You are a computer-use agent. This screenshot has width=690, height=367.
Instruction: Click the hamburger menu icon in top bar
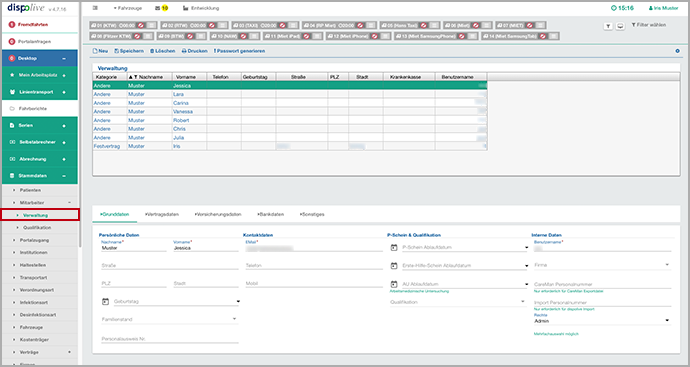point(95,8)
